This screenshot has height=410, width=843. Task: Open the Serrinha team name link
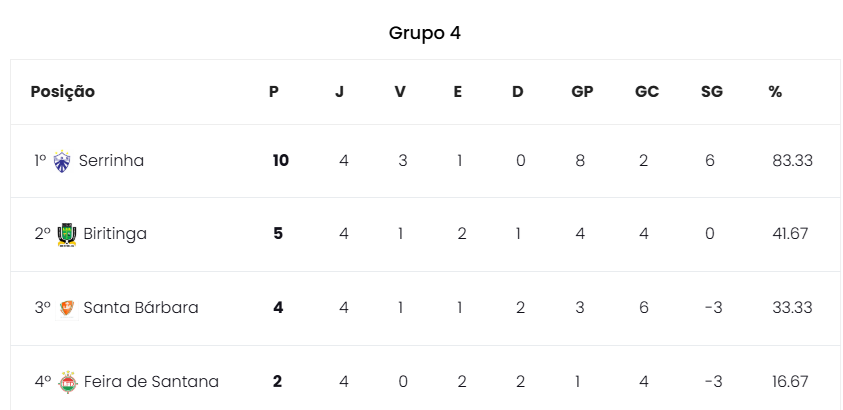(x=111, y=161)
